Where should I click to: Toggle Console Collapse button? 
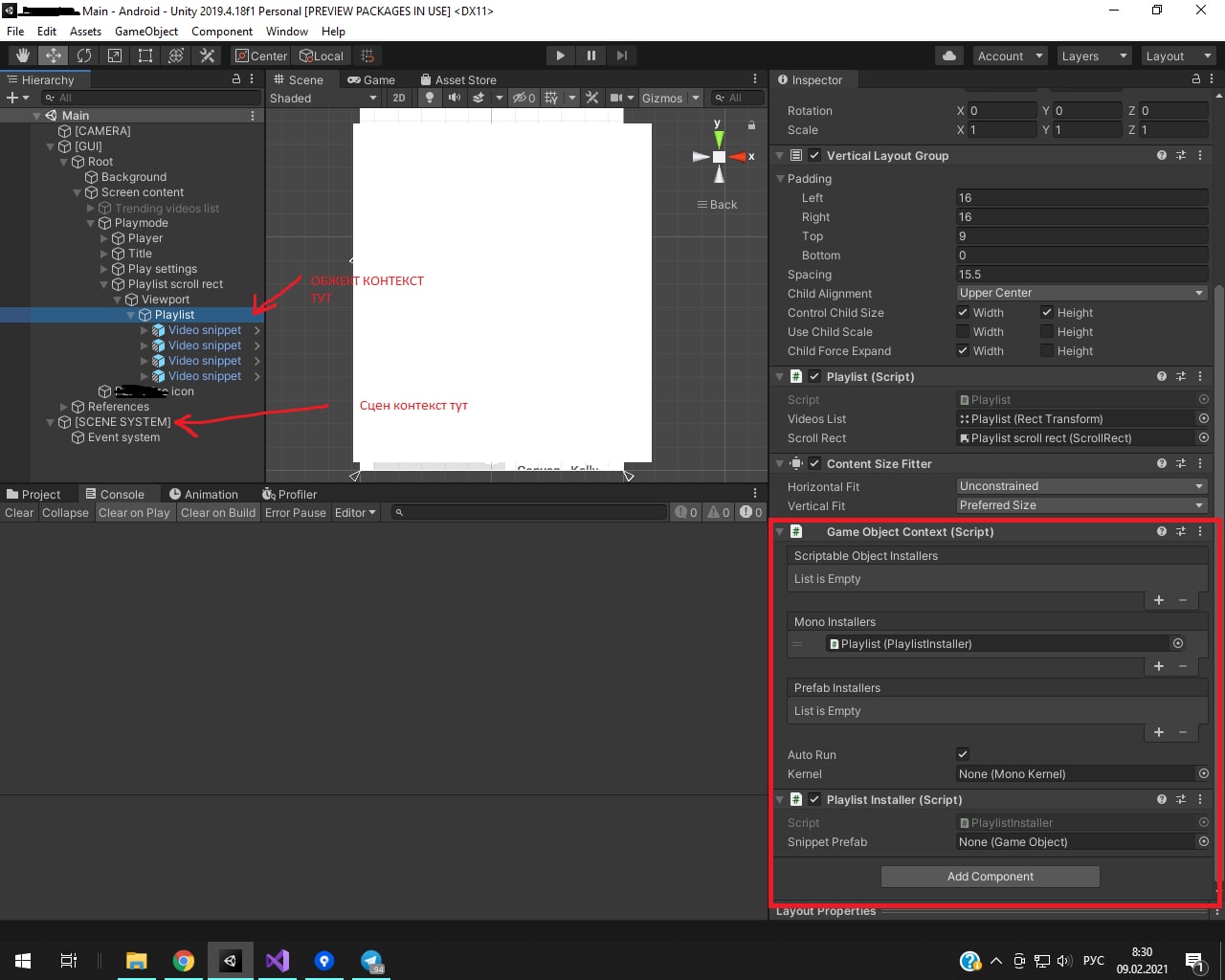tap(65, 513)
